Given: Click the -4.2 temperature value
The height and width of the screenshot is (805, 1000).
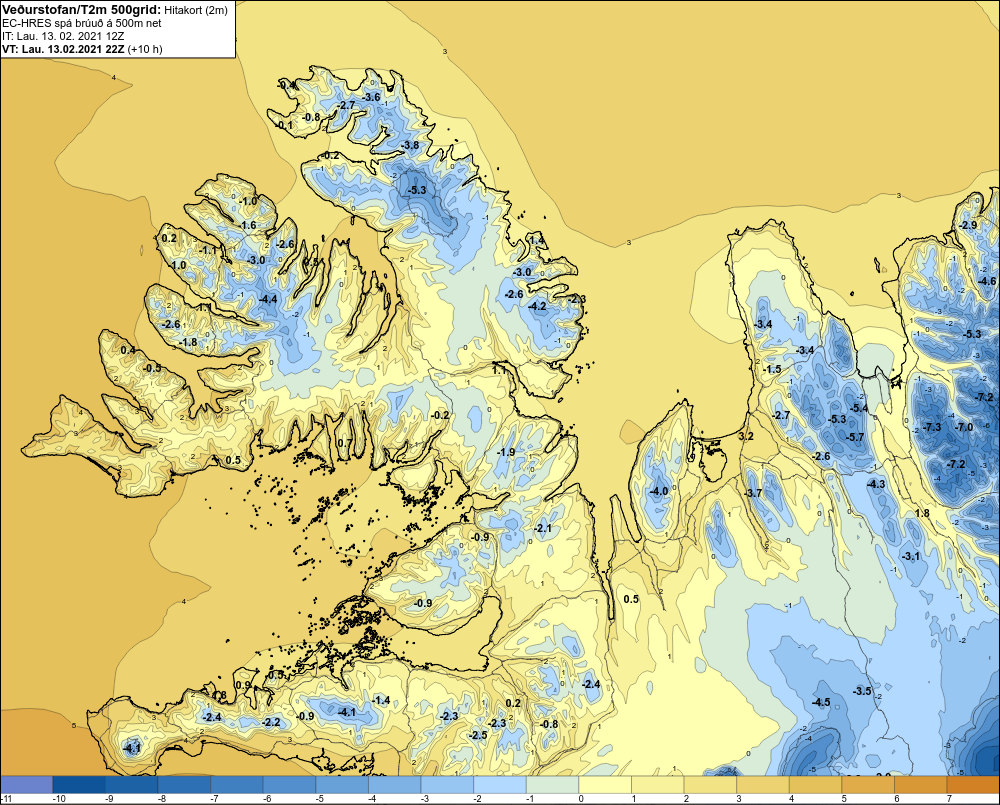Looking at the screenshot, I should click(538, 306).
